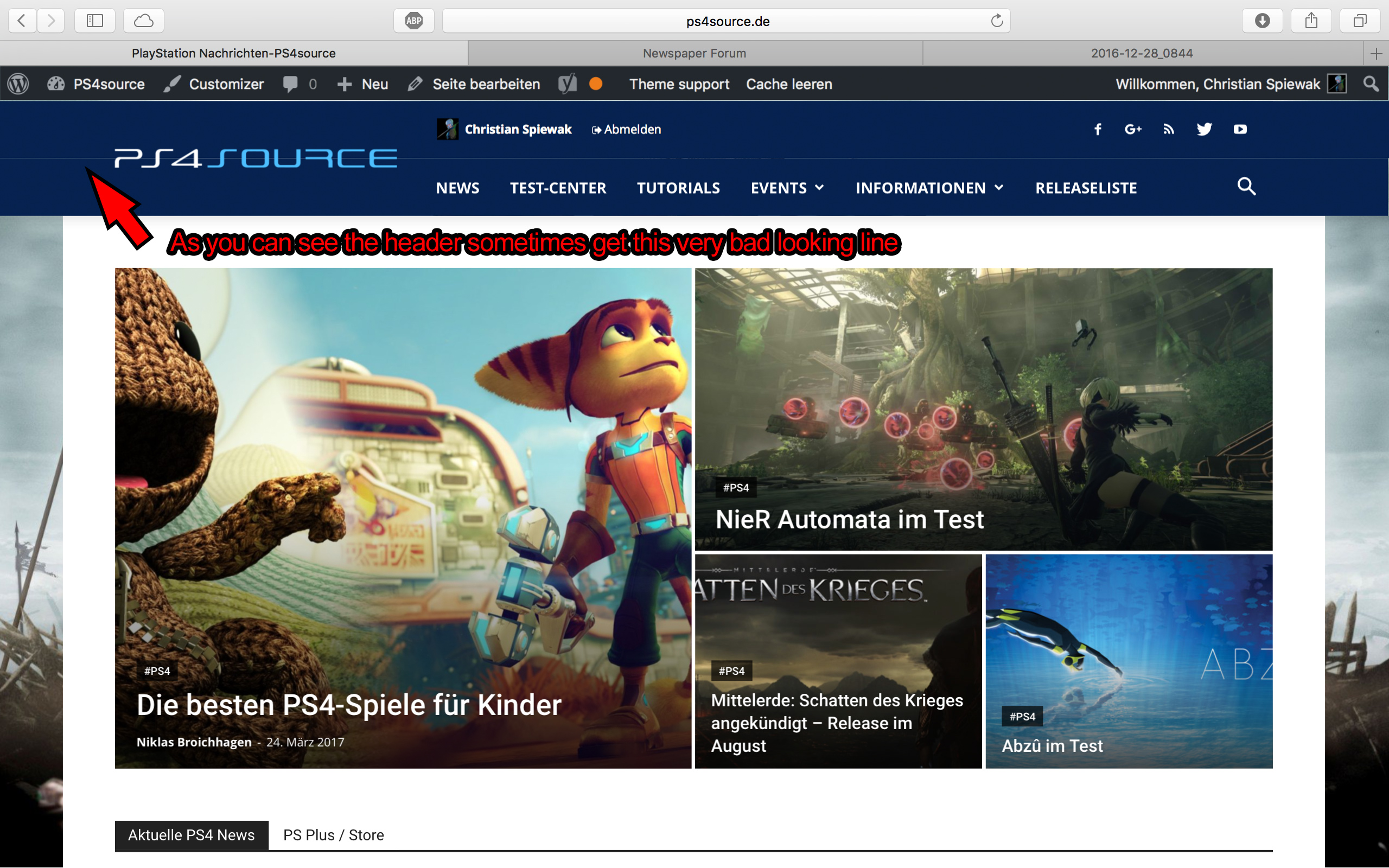The width and height of the screenshot is (1389, 868).
Task: Click the #PS4 tag on Kinder article
Action: click(157, 671)
